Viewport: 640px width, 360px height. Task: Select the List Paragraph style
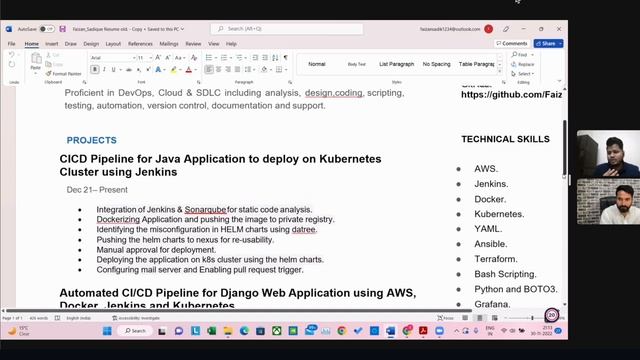(396, 64)
